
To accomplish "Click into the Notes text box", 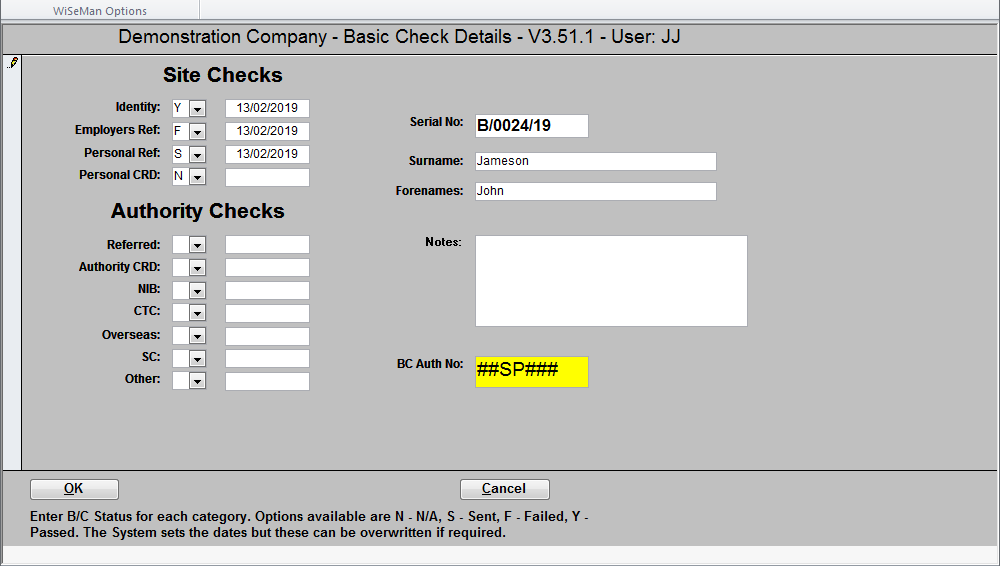I will coord(610,281).
